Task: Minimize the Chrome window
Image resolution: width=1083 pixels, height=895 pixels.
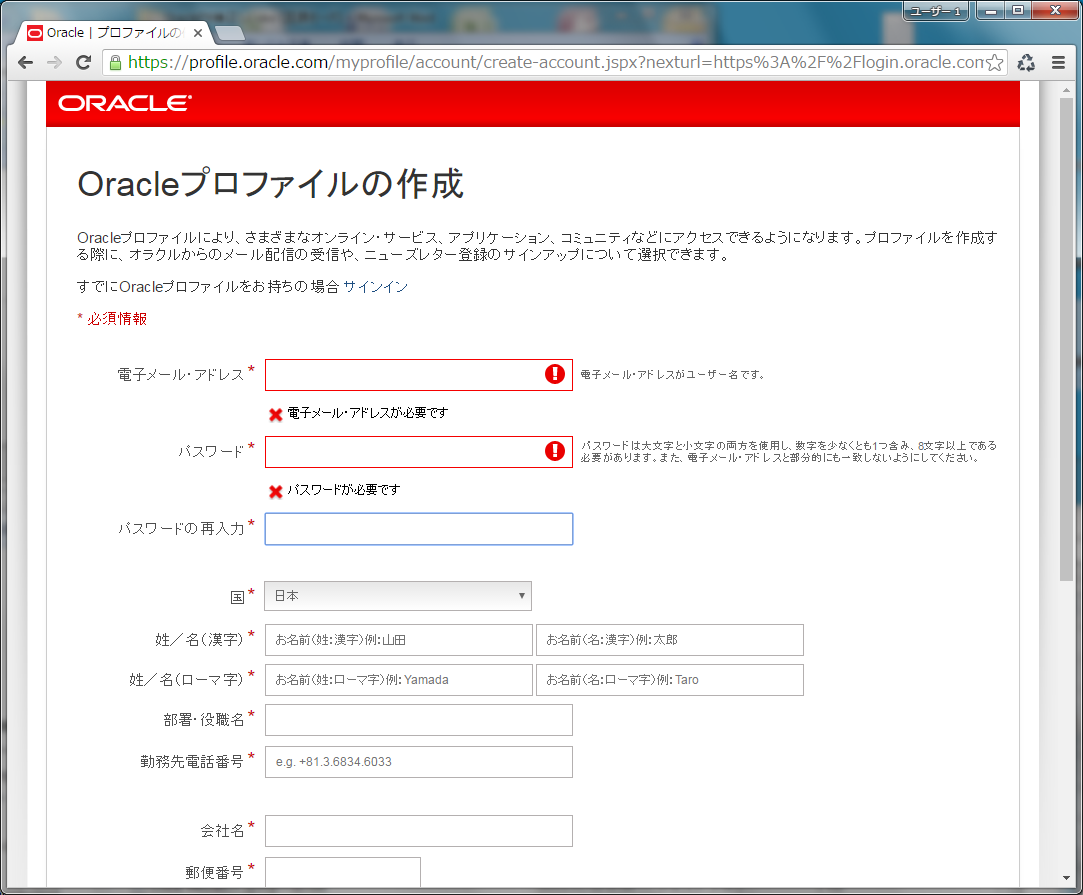Action: click(x=990, y=11)
